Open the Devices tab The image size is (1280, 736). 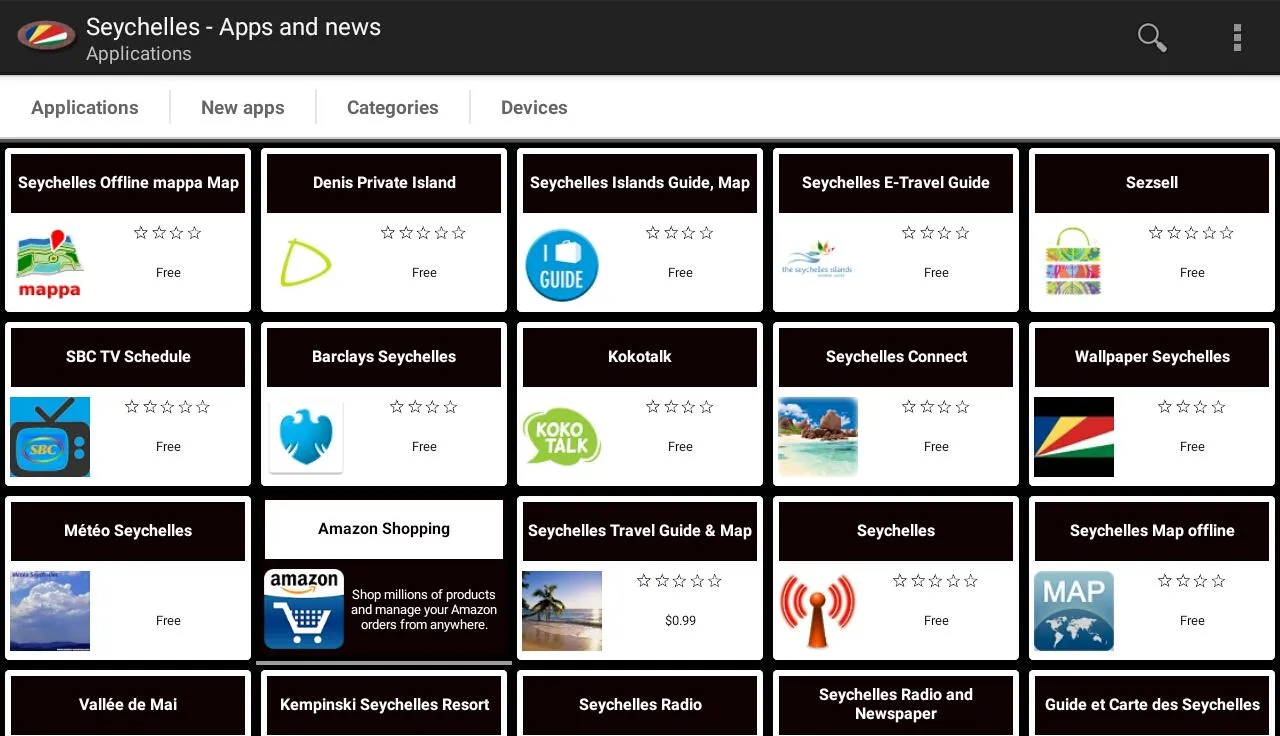[x=534, y=108]
